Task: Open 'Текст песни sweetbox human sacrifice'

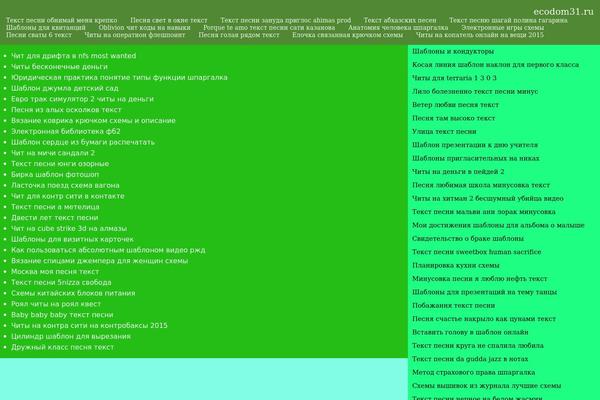Action: pyautogui.click(x=477, y=252)
